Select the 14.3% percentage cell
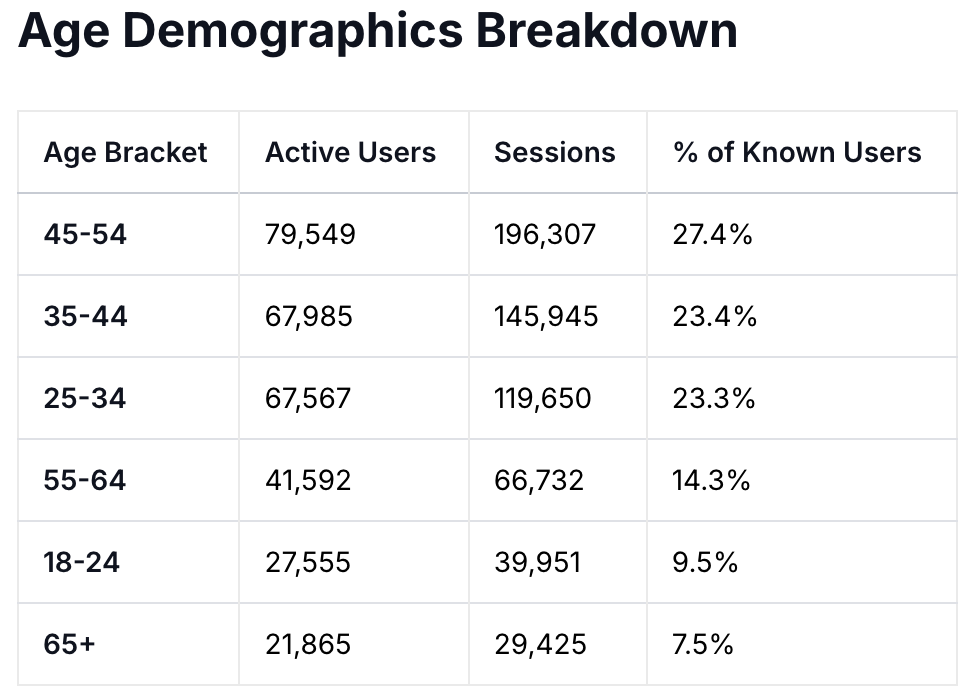Screen dimensions: 974x696 pyautogui.click(x=712, y=481)
